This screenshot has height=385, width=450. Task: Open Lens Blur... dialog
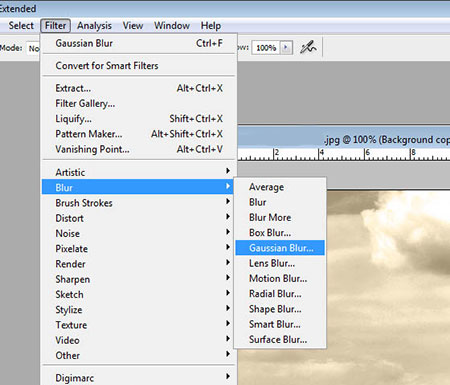coord(280,263)
